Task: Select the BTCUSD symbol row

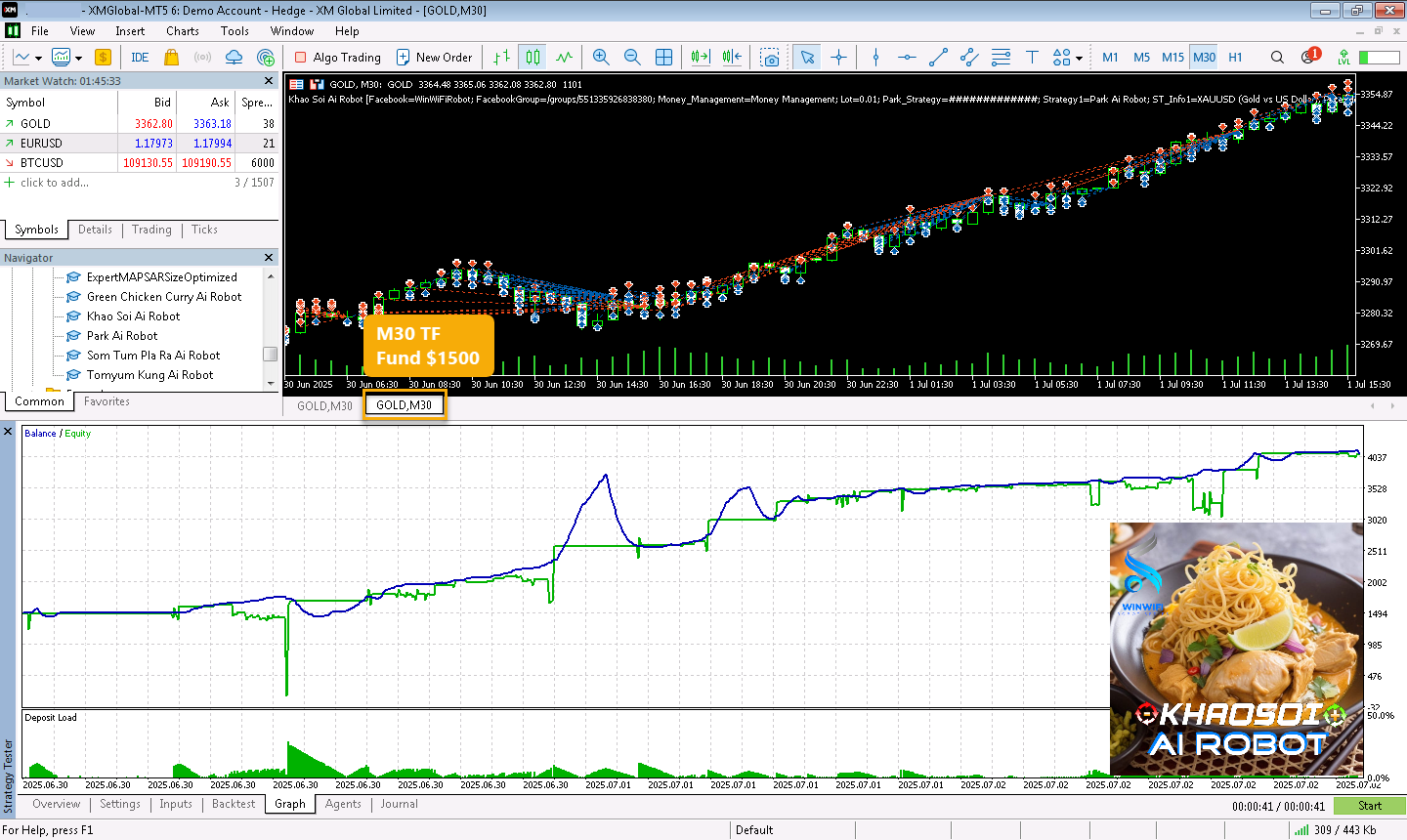Action: click(140, 162)
